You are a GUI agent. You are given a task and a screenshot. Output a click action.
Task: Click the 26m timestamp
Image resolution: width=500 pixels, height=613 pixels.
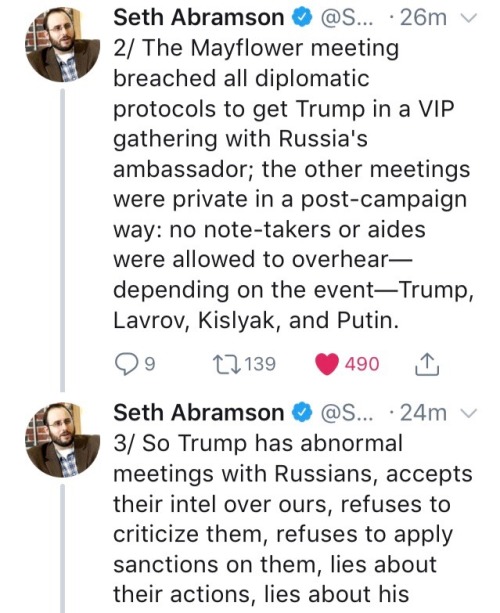[423, 18]
